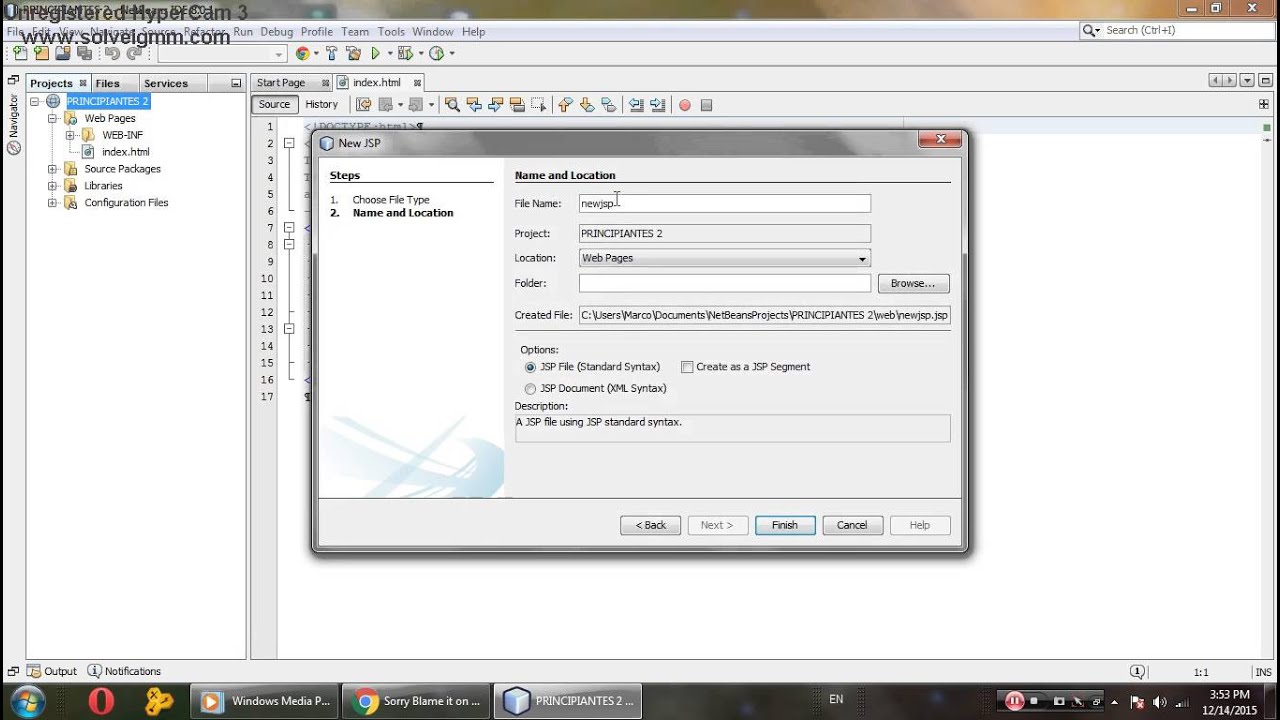Open the Location dropdown showing Web Pages
The width and height of the screenshot is (1280, 720).
coord(724,258)
